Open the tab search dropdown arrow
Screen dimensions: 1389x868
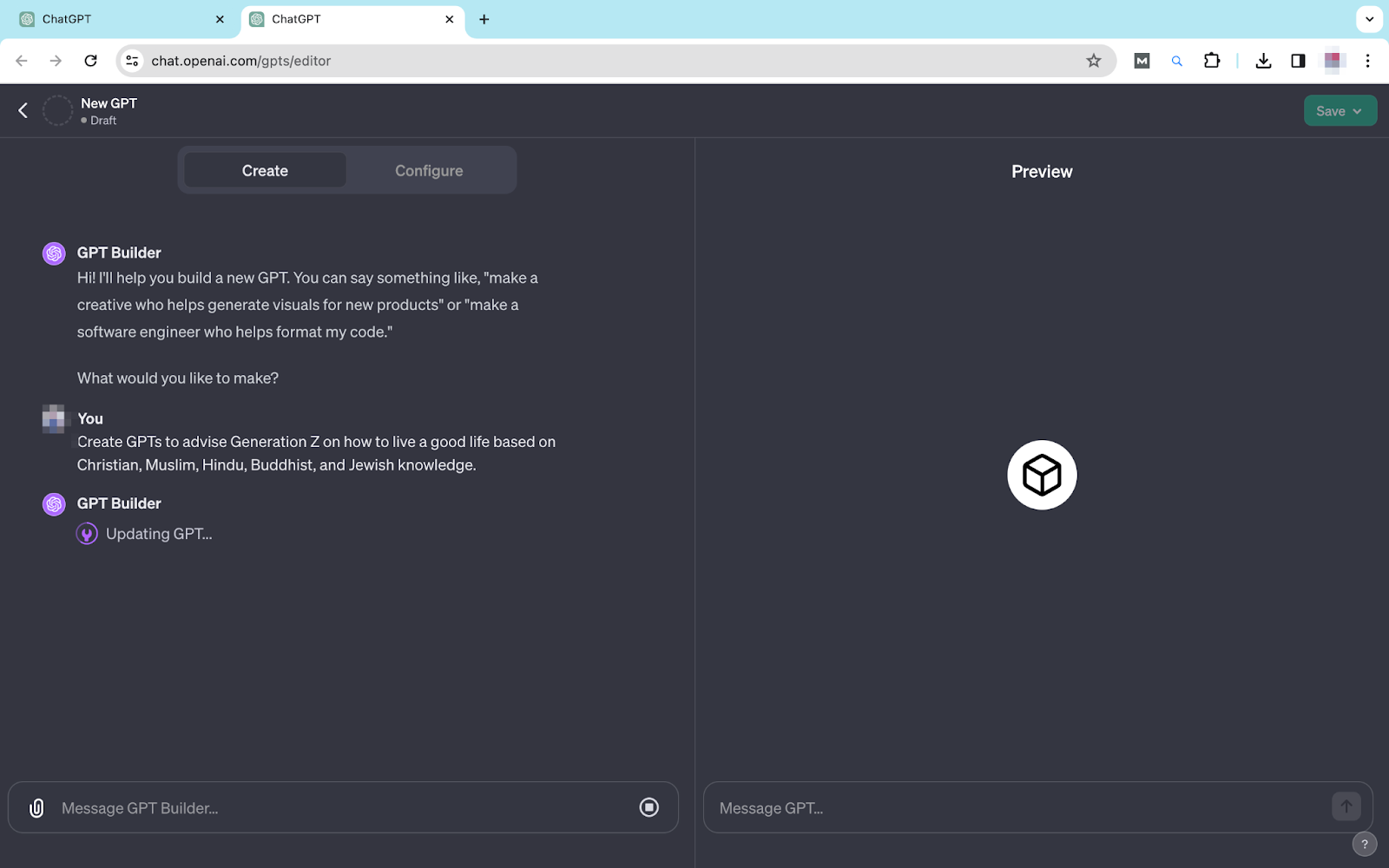(1369, 19)
